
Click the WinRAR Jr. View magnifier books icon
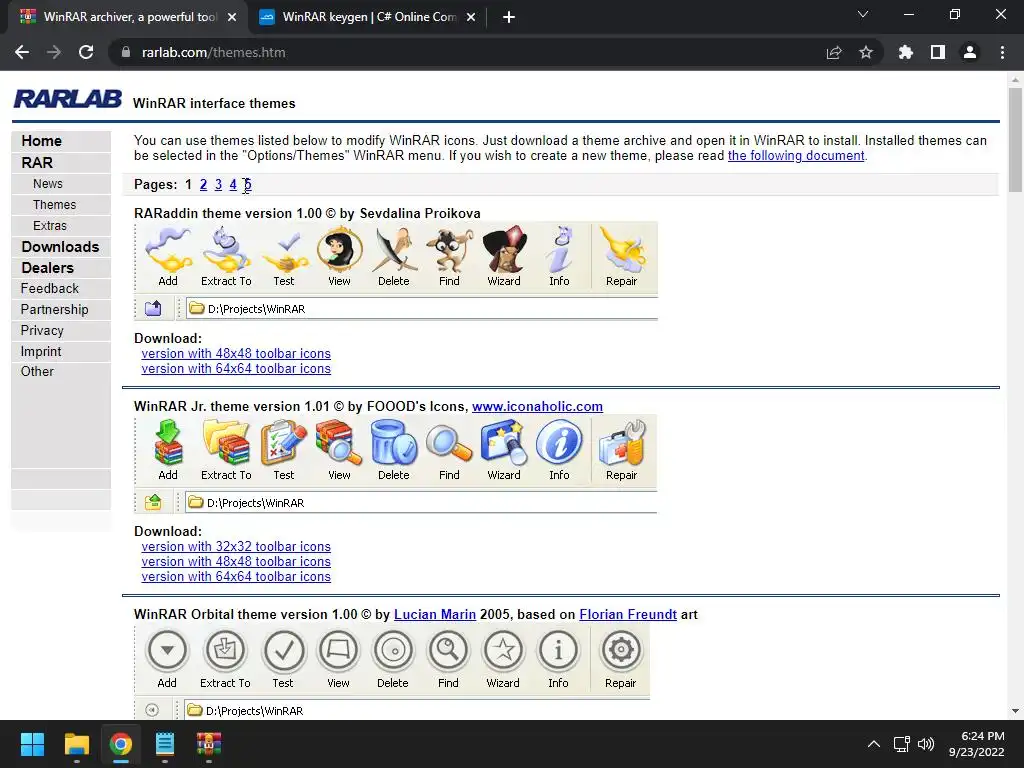(x=340, y=442)
